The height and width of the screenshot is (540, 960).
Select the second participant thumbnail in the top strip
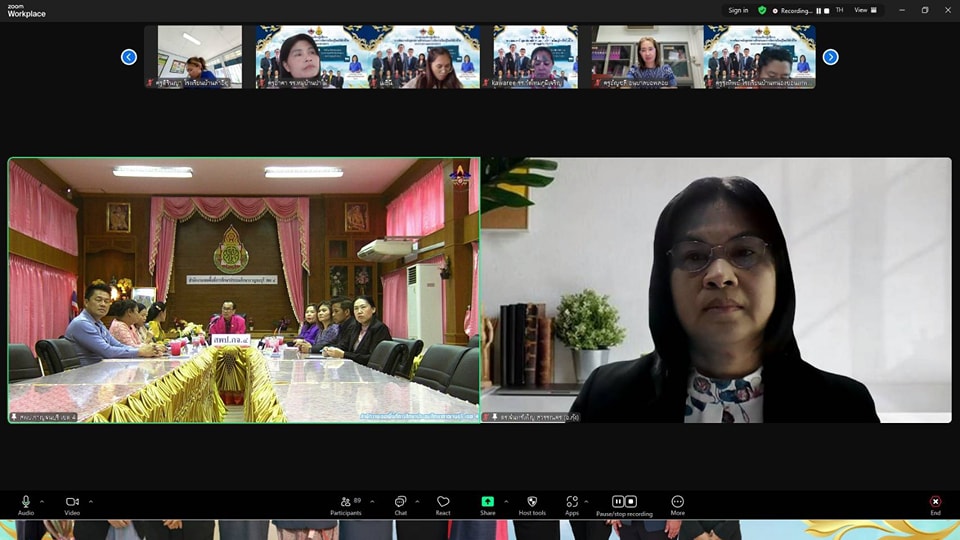click(312, 56)
